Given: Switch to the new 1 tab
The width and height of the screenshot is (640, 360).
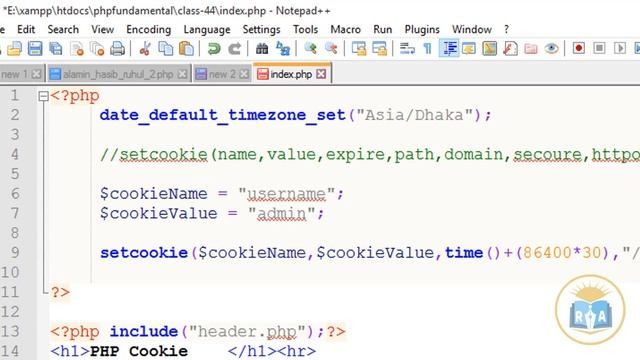Looking at the screenshot, I should tap(14, 74).
